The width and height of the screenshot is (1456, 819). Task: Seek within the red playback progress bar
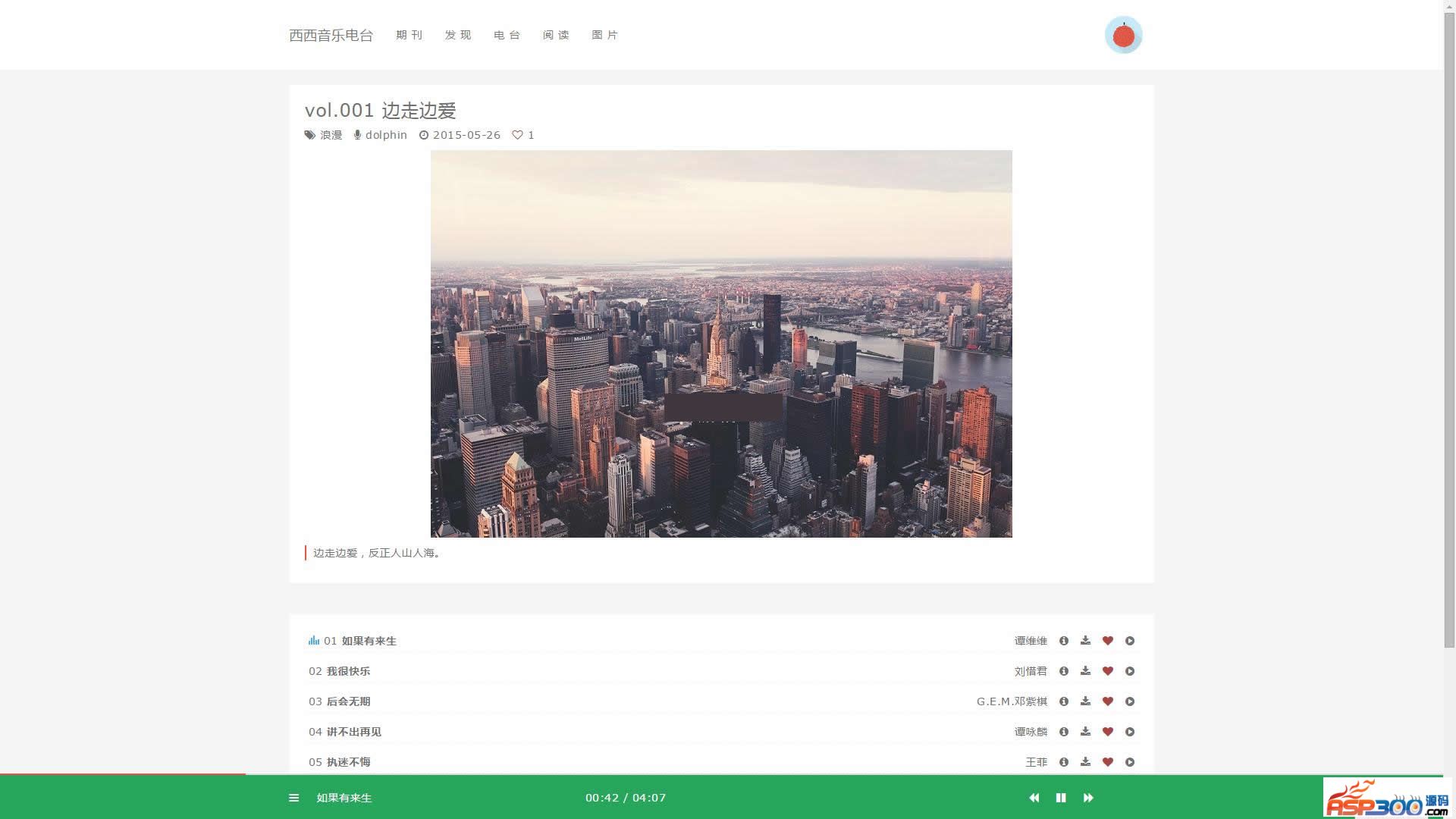coord(121,774)
